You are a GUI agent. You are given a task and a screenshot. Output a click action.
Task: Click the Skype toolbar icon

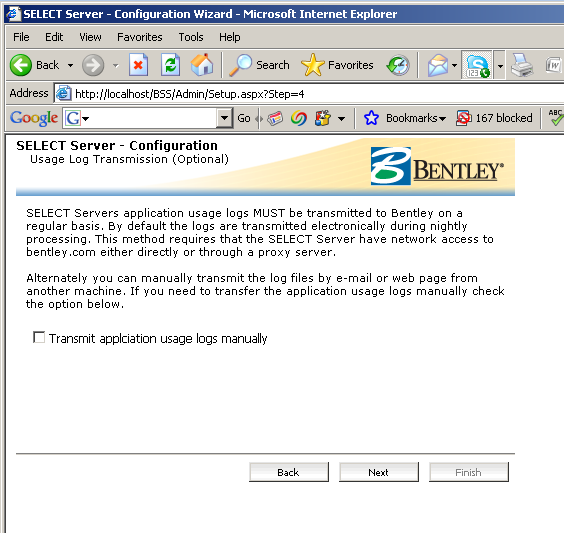click(x=477, y=65)
